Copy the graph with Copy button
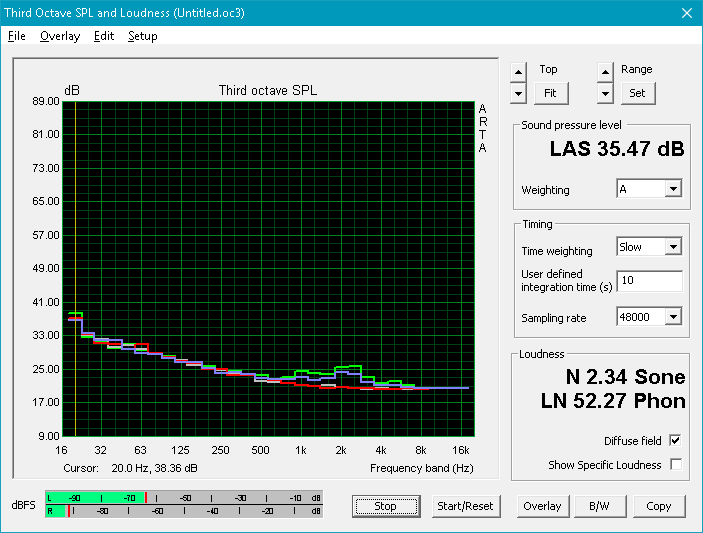703x533 pixels. click(659, 506)
